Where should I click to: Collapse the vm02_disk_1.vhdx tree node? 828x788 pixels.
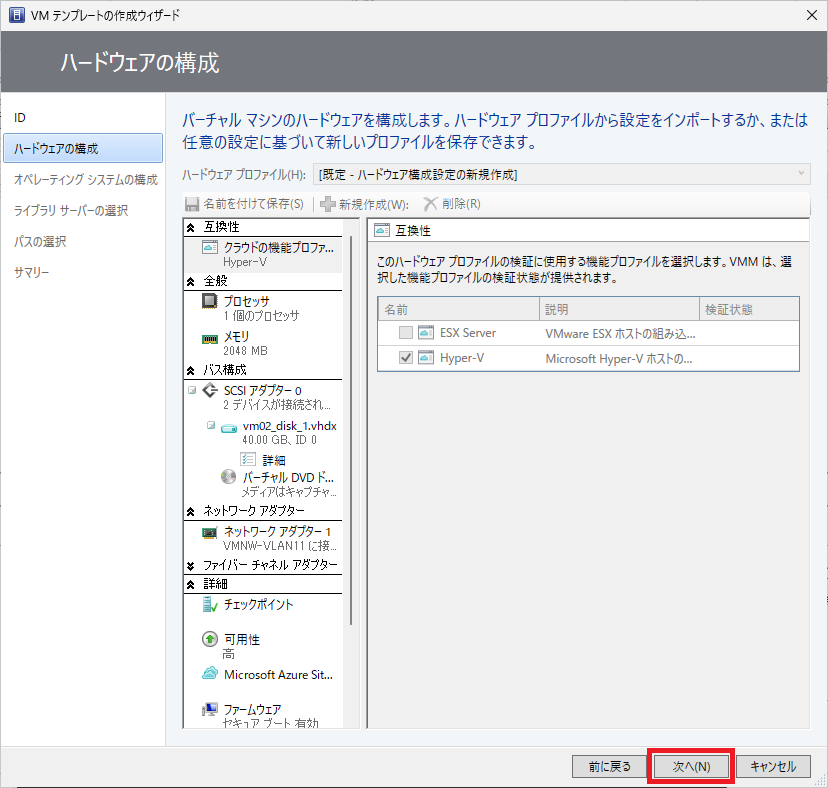click(211, 425)
